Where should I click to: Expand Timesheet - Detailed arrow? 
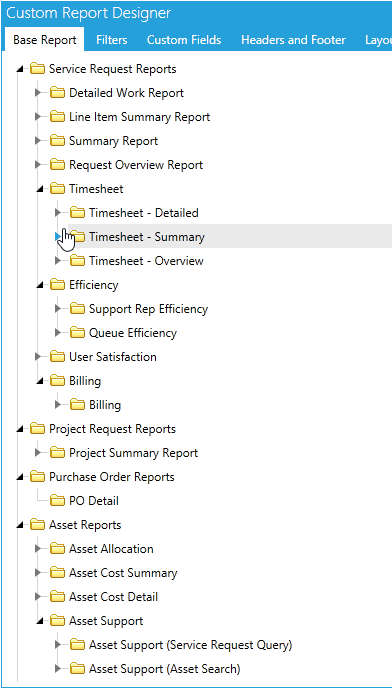pyautogui.click(x=58, y=213)
